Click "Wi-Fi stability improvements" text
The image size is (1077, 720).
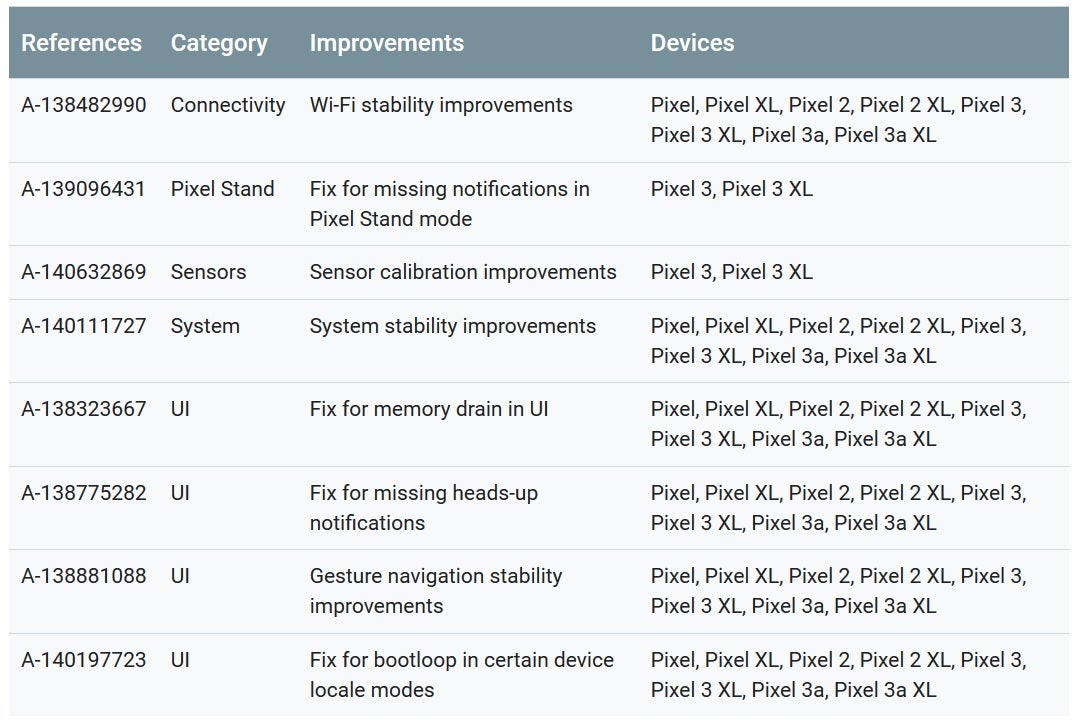(441, 105)
